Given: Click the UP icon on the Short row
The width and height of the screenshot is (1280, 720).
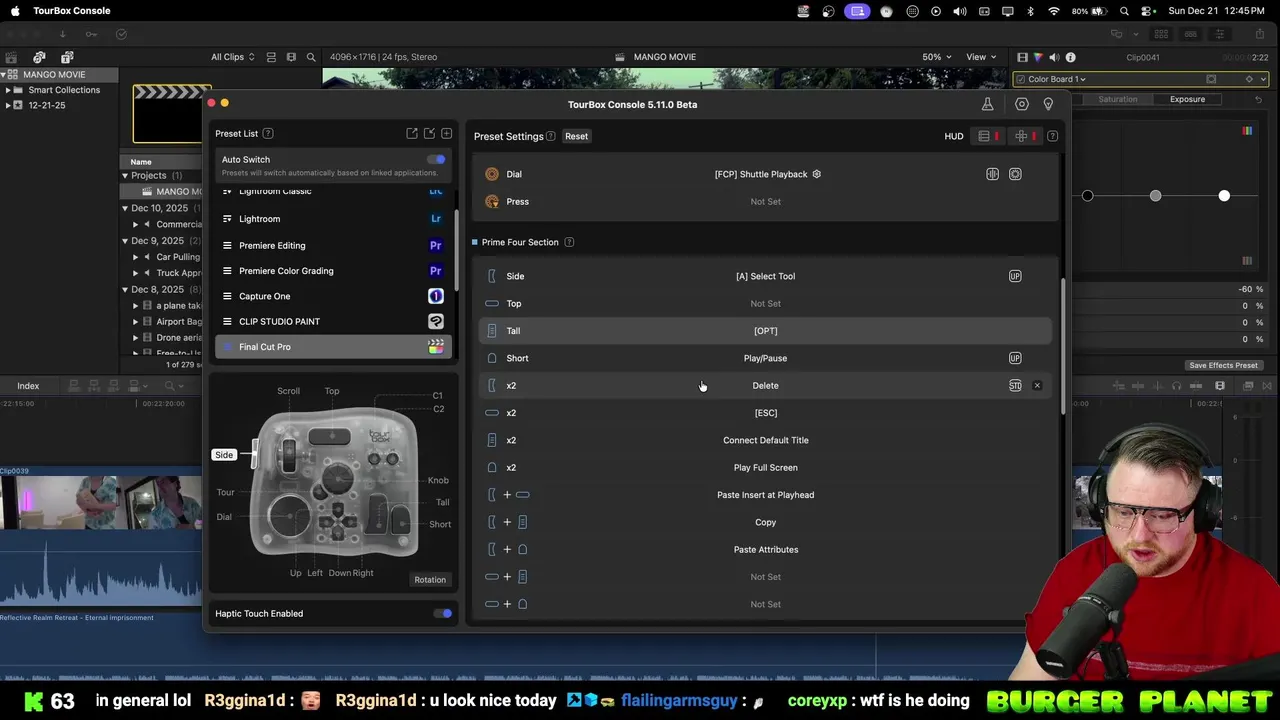Looking at the screenshot, I should [1015, 358].
